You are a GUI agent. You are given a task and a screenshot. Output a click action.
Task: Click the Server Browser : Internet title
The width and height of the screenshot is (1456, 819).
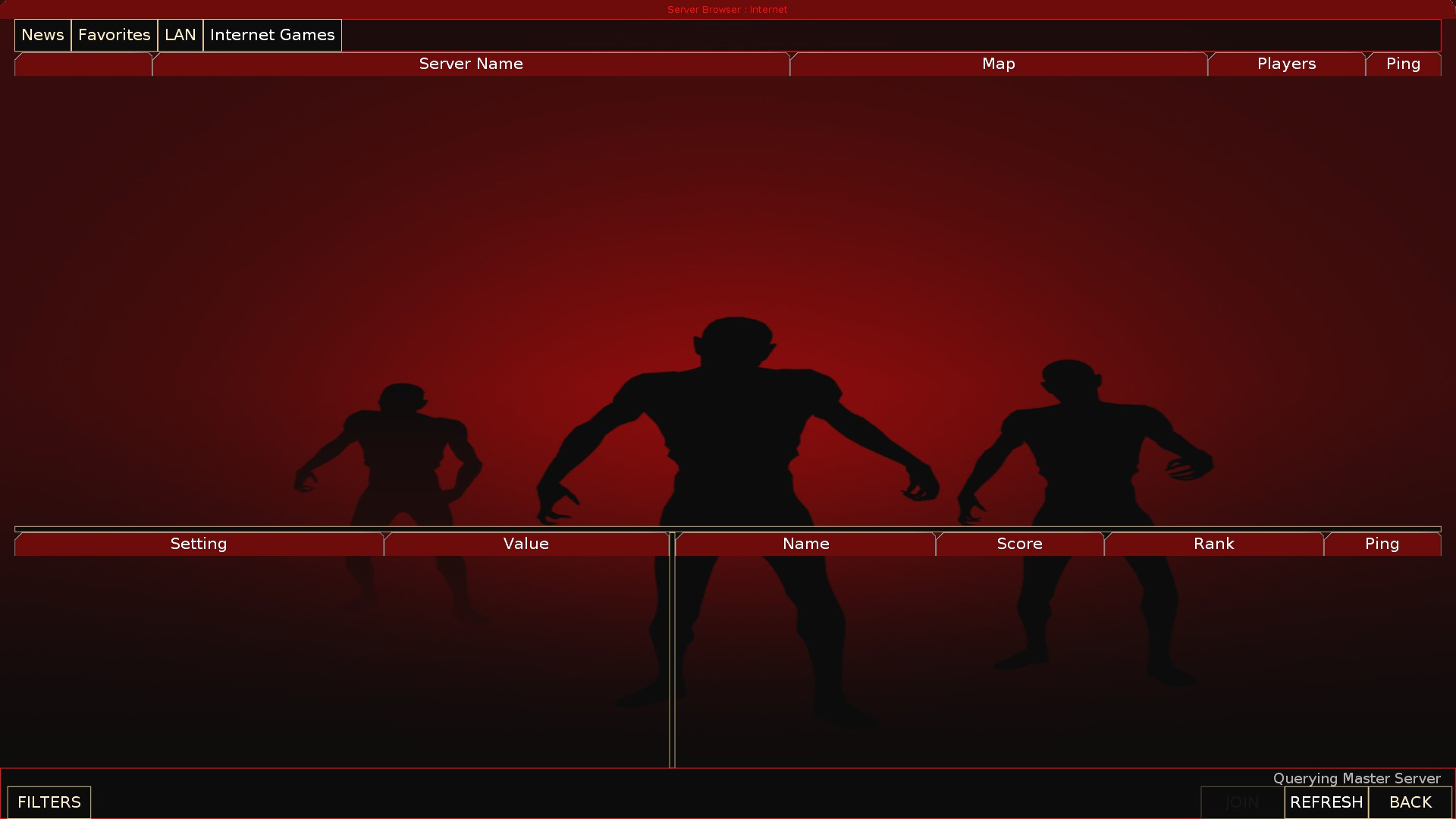pos(727,10)
